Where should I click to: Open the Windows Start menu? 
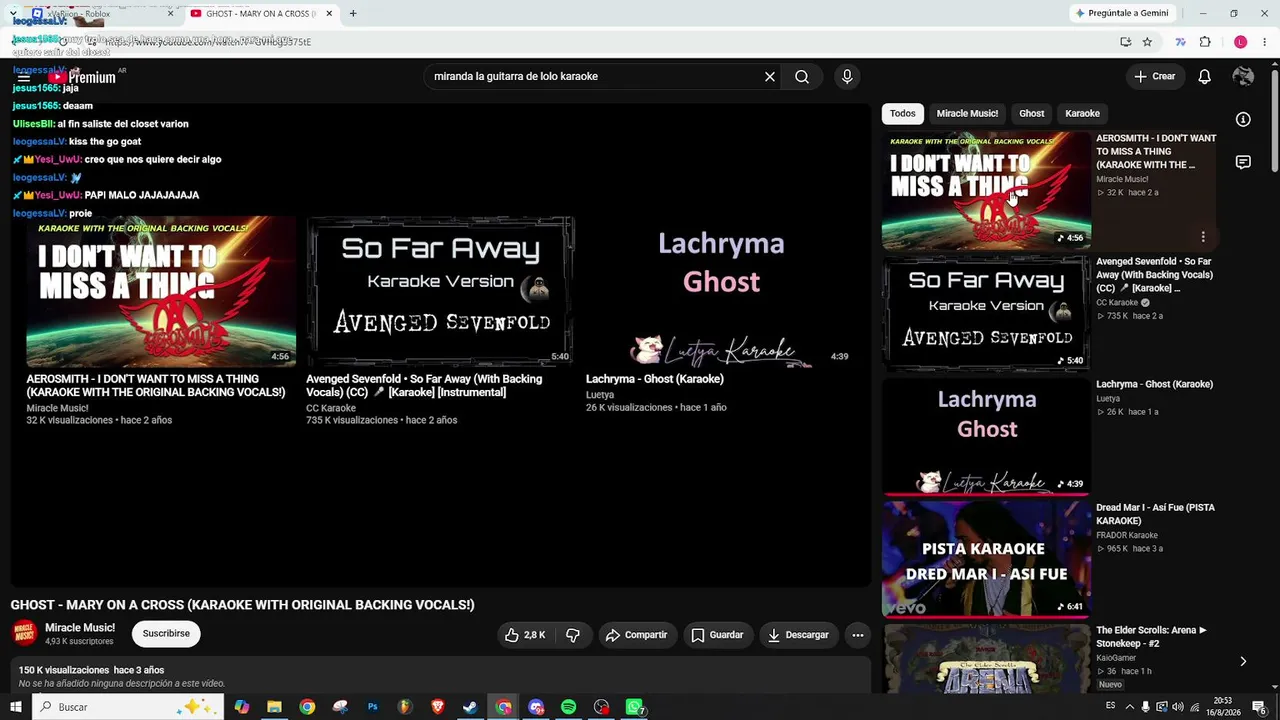coord(15,707)
